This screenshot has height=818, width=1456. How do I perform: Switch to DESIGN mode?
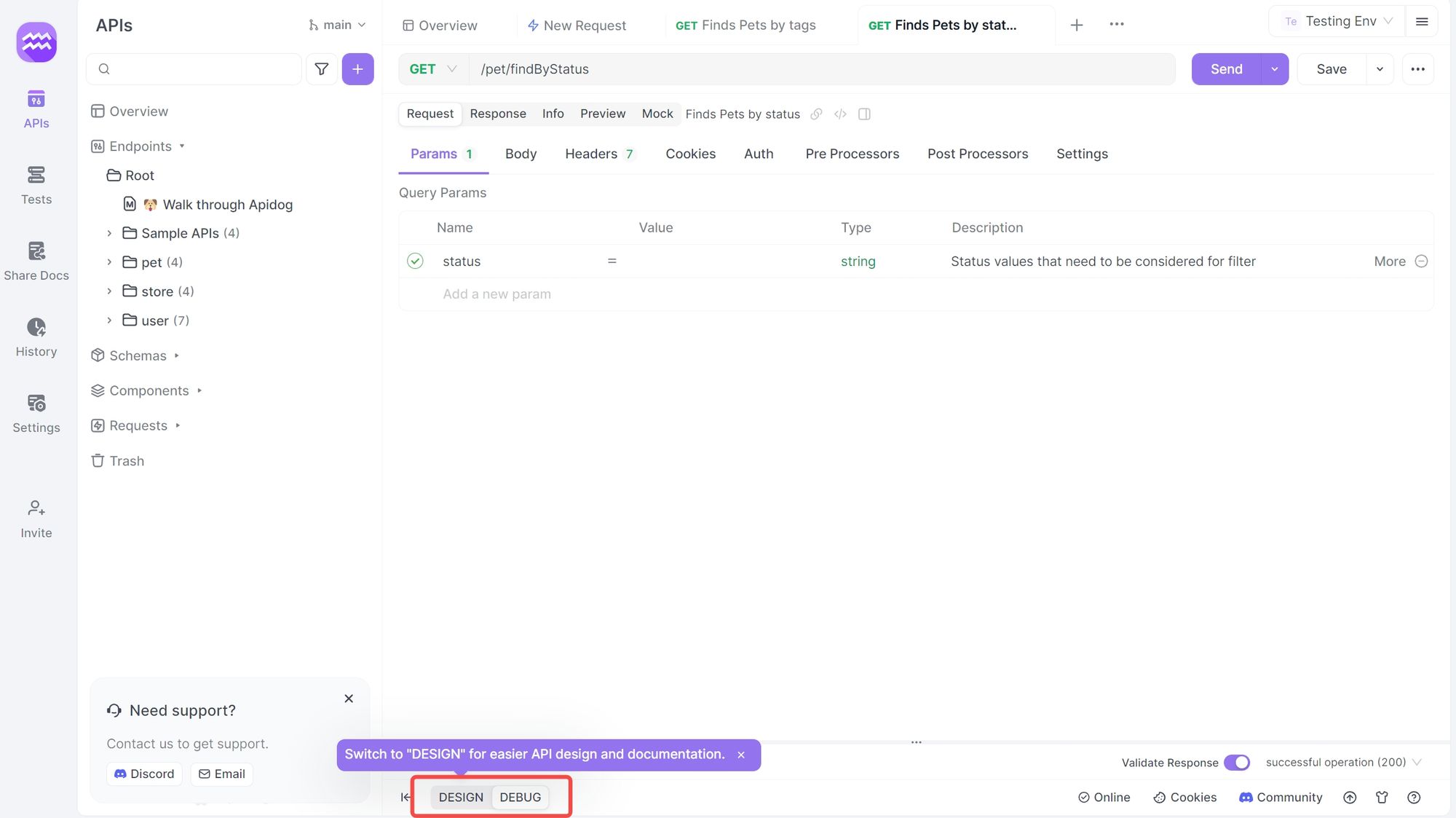click(x=461, y=797)
